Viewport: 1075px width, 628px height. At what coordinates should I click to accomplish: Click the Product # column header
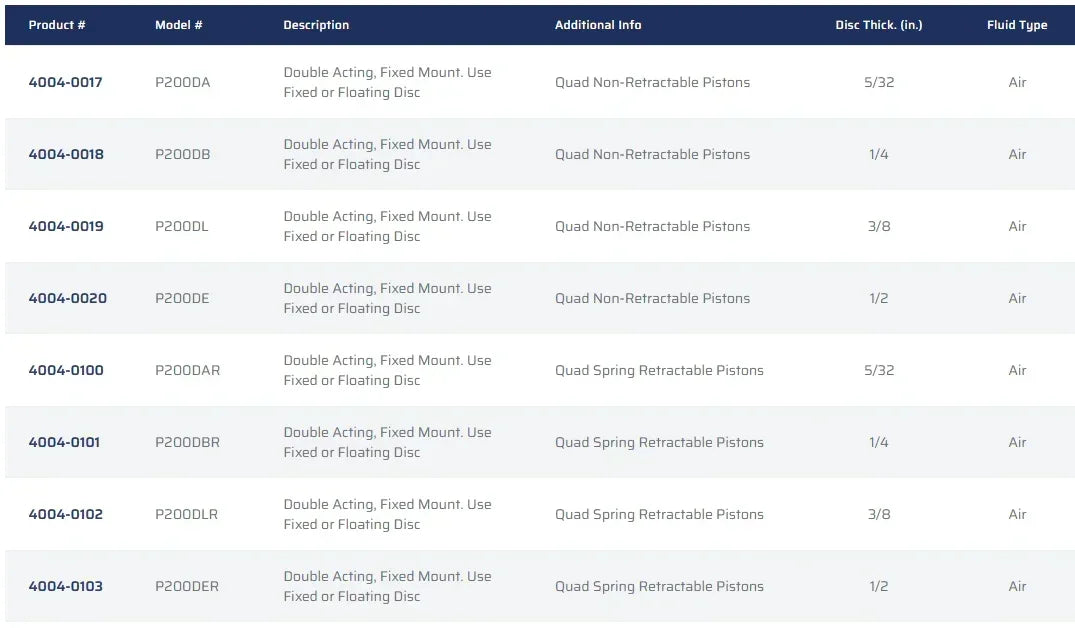pos(57,25)
